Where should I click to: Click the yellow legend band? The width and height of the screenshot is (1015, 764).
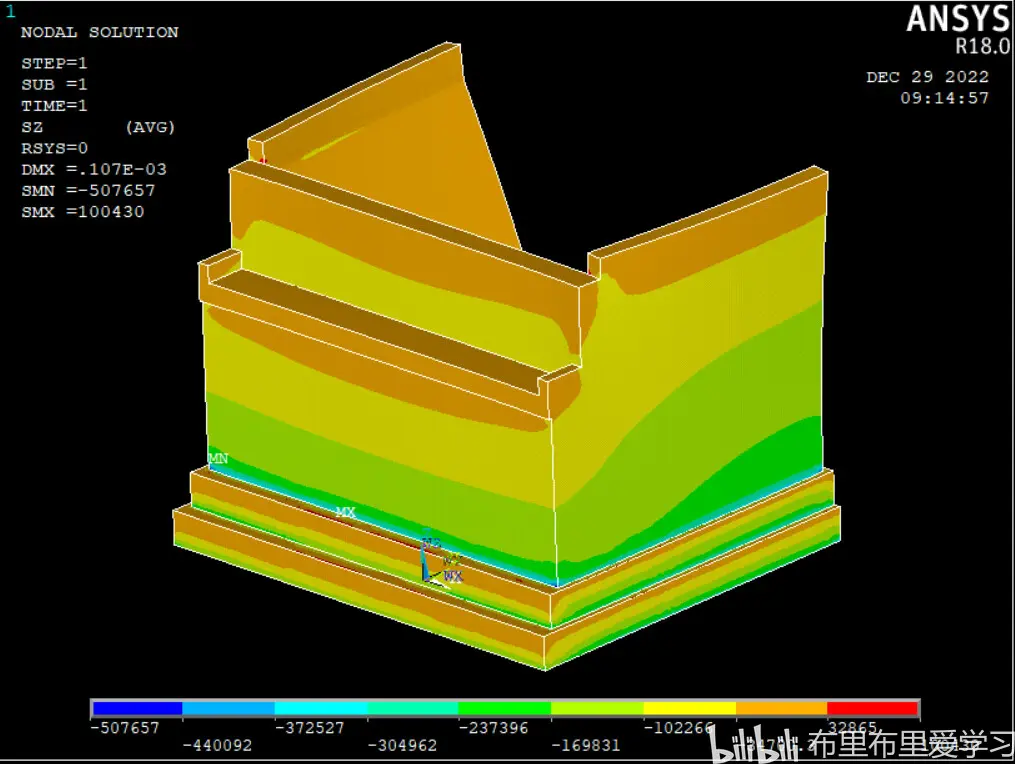(x=689, y=708)
